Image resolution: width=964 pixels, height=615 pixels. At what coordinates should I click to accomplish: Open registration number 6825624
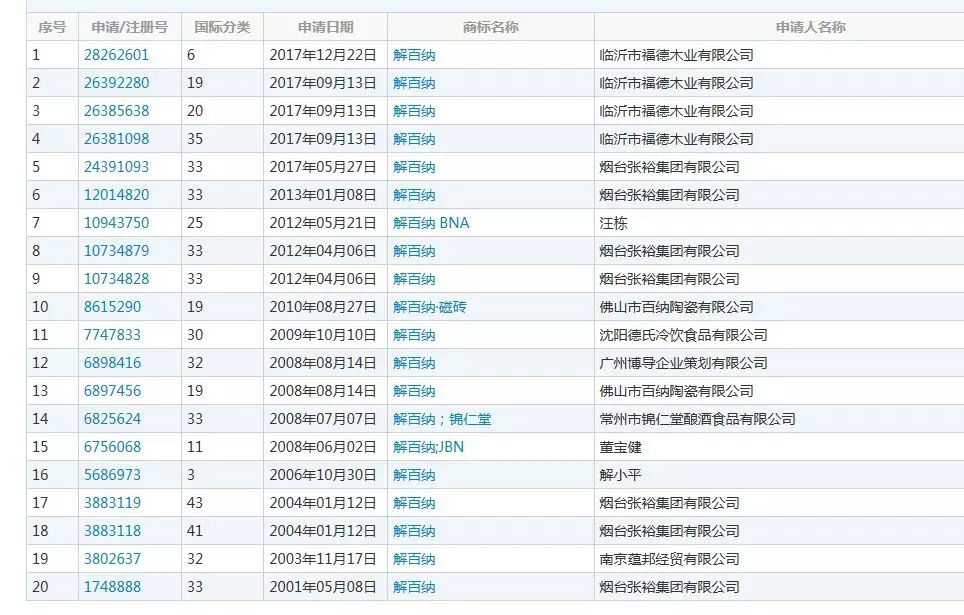tap(113, 419)
